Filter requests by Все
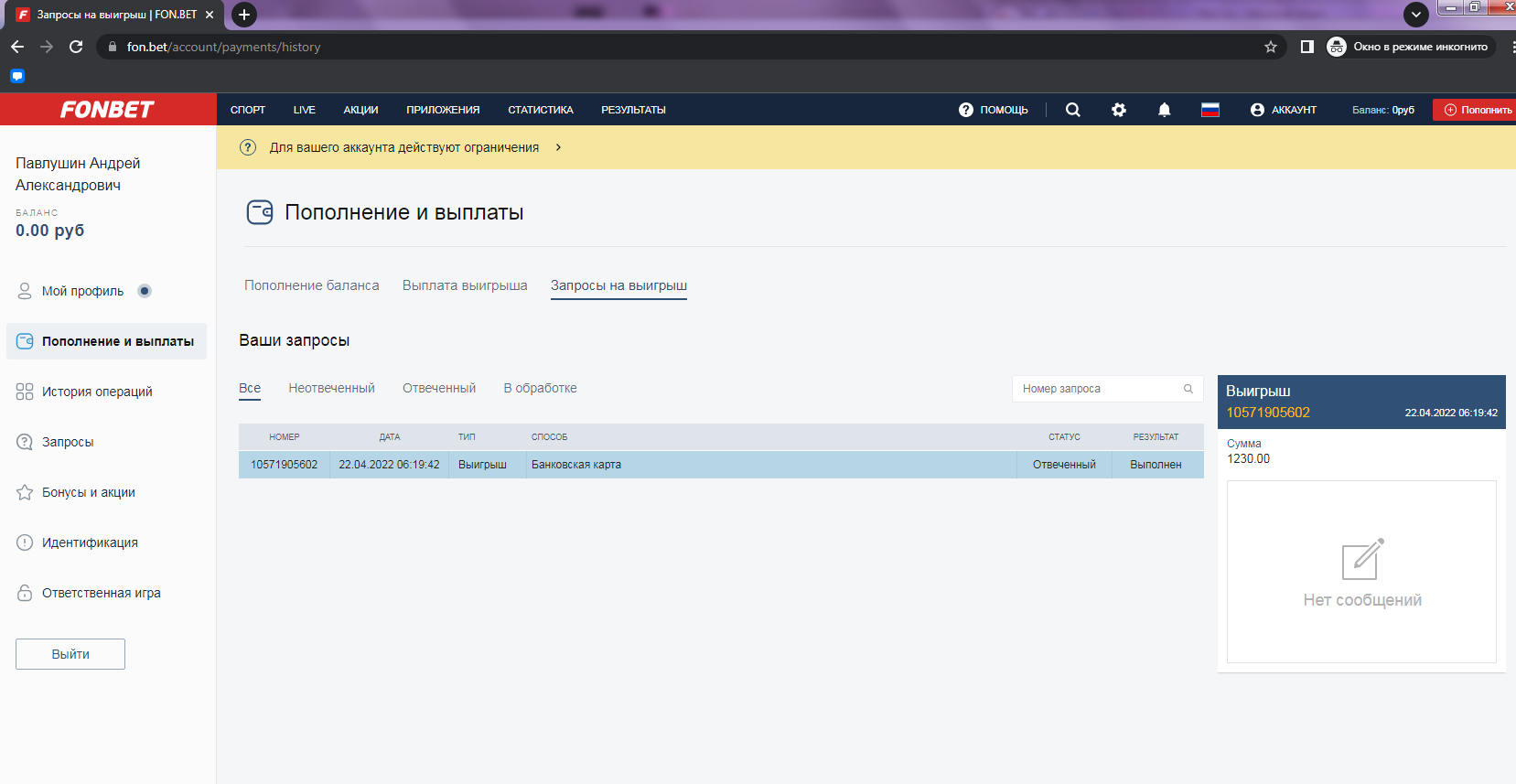The width and height of the screenshot is (1516, 784). [250, 388]
